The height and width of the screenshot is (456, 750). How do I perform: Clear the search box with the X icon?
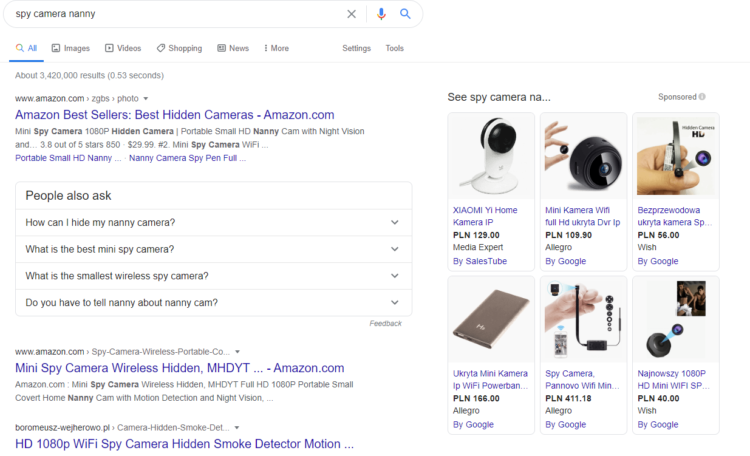tap(352, 14)
